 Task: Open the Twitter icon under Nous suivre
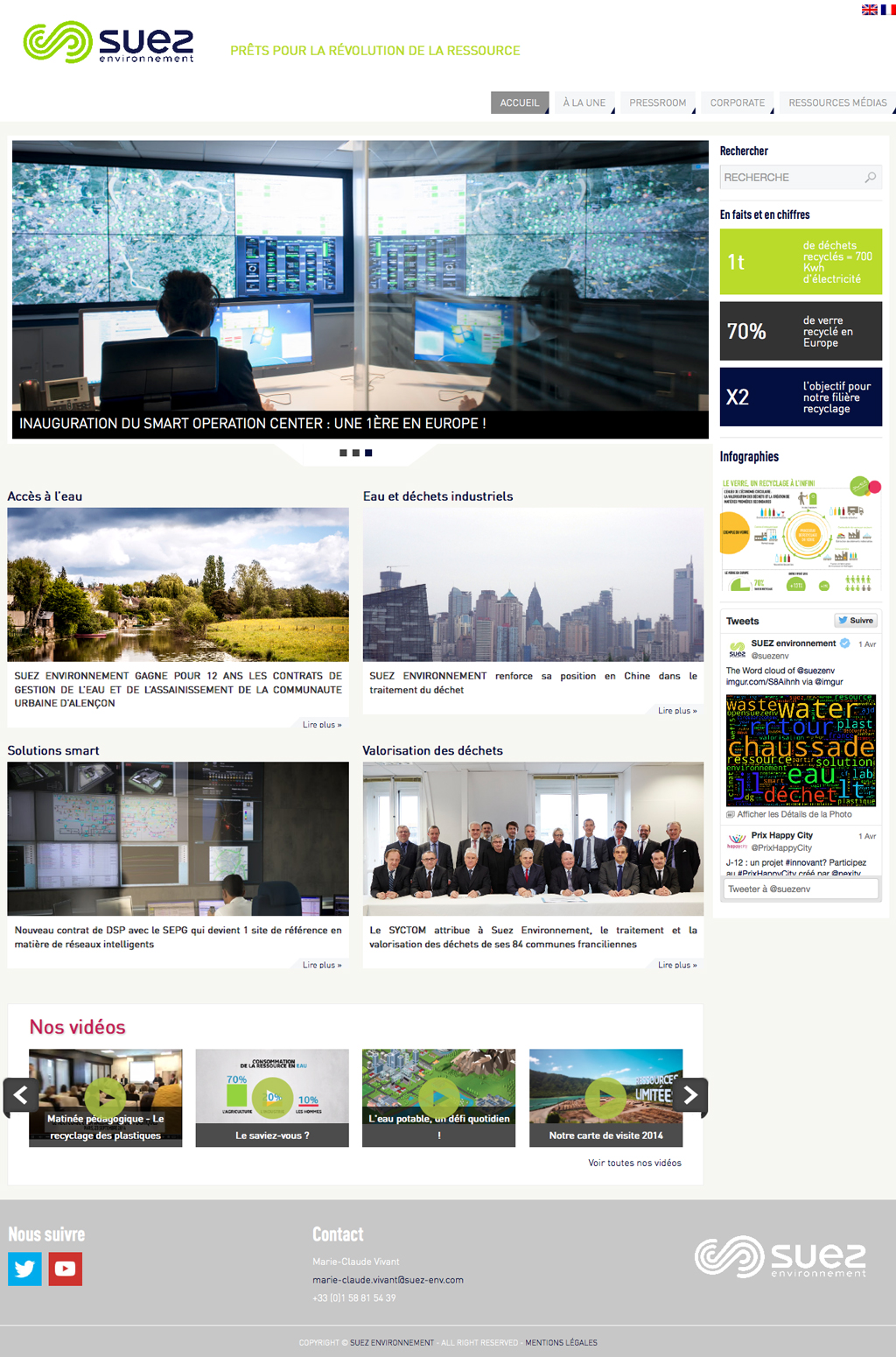coord(24,1269)
